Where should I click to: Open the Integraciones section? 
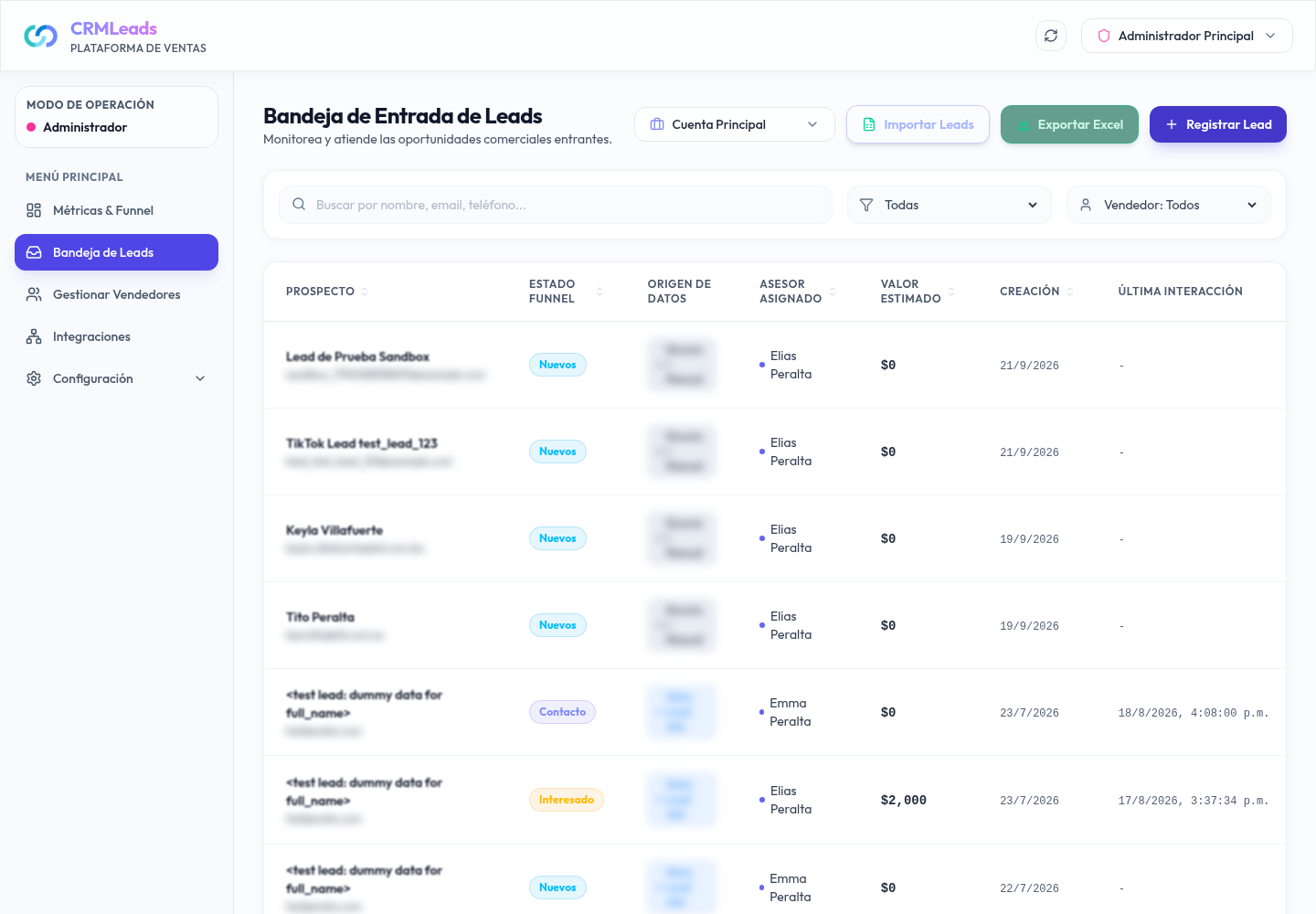point(116,336)
